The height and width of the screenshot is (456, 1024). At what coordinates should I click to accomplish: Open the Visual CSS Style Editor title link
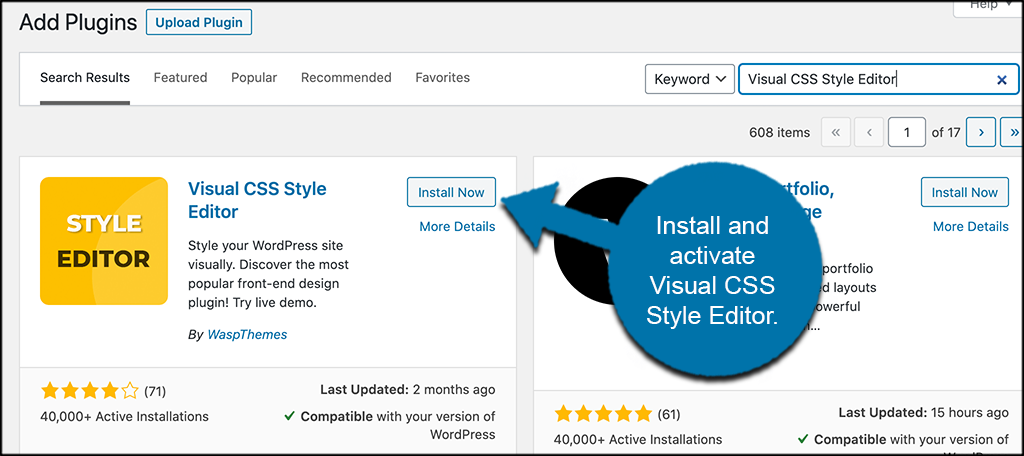point(257,200)
